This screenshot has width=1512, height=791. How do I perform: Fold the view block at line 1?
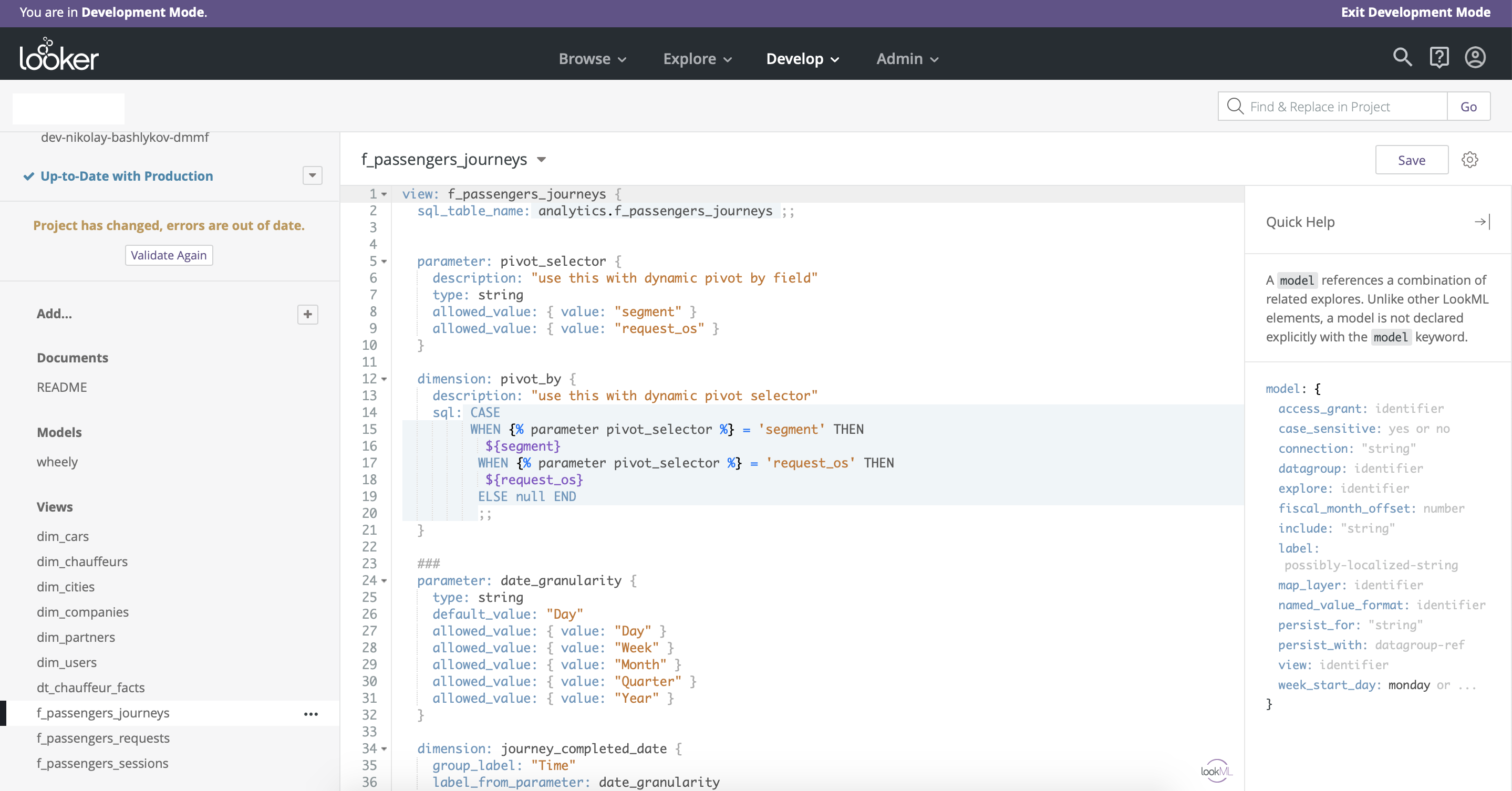tap(385, 194)
